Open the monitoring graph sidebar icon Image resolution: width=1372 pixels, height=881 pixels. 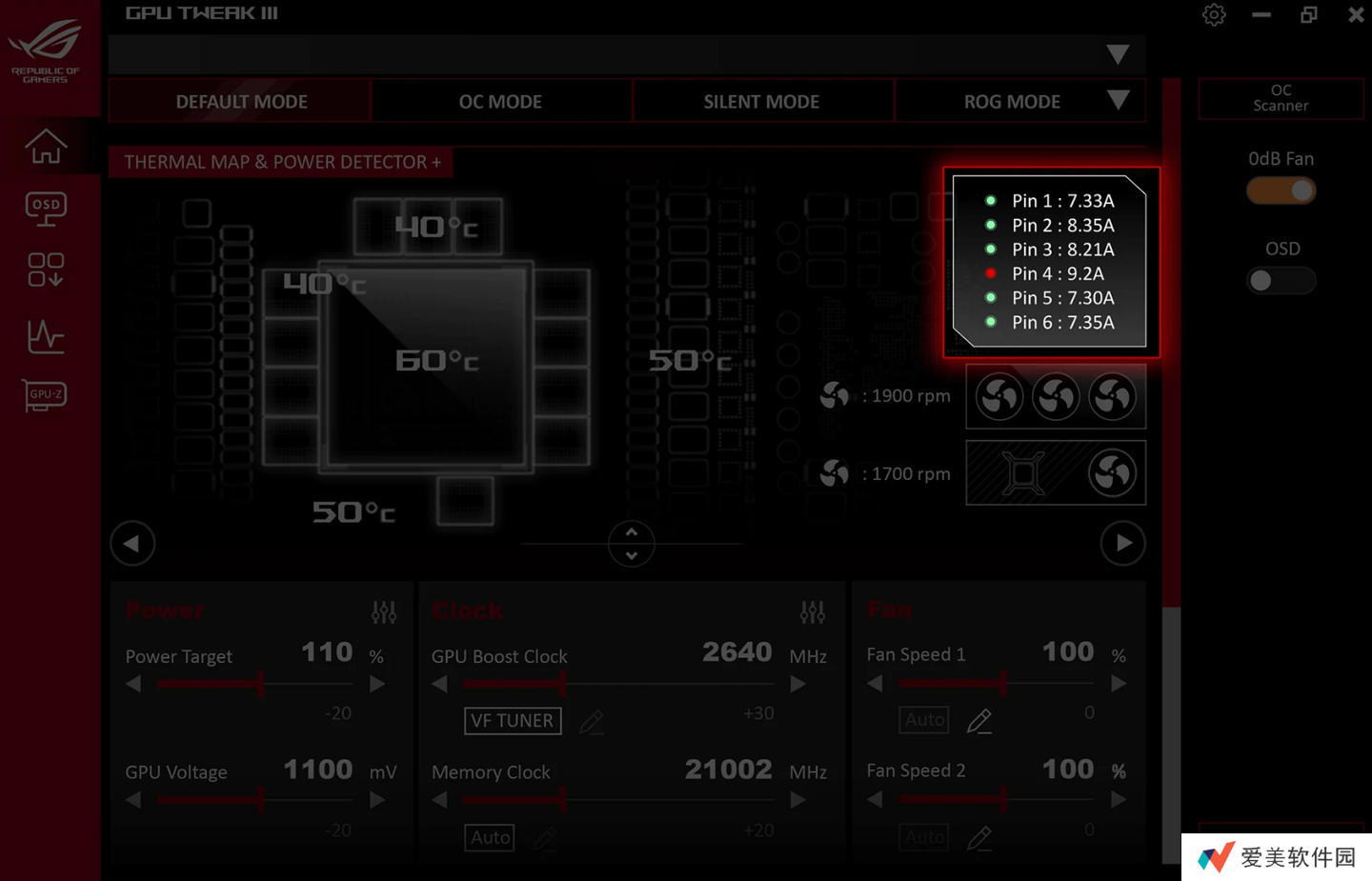(x=46, y=336)
